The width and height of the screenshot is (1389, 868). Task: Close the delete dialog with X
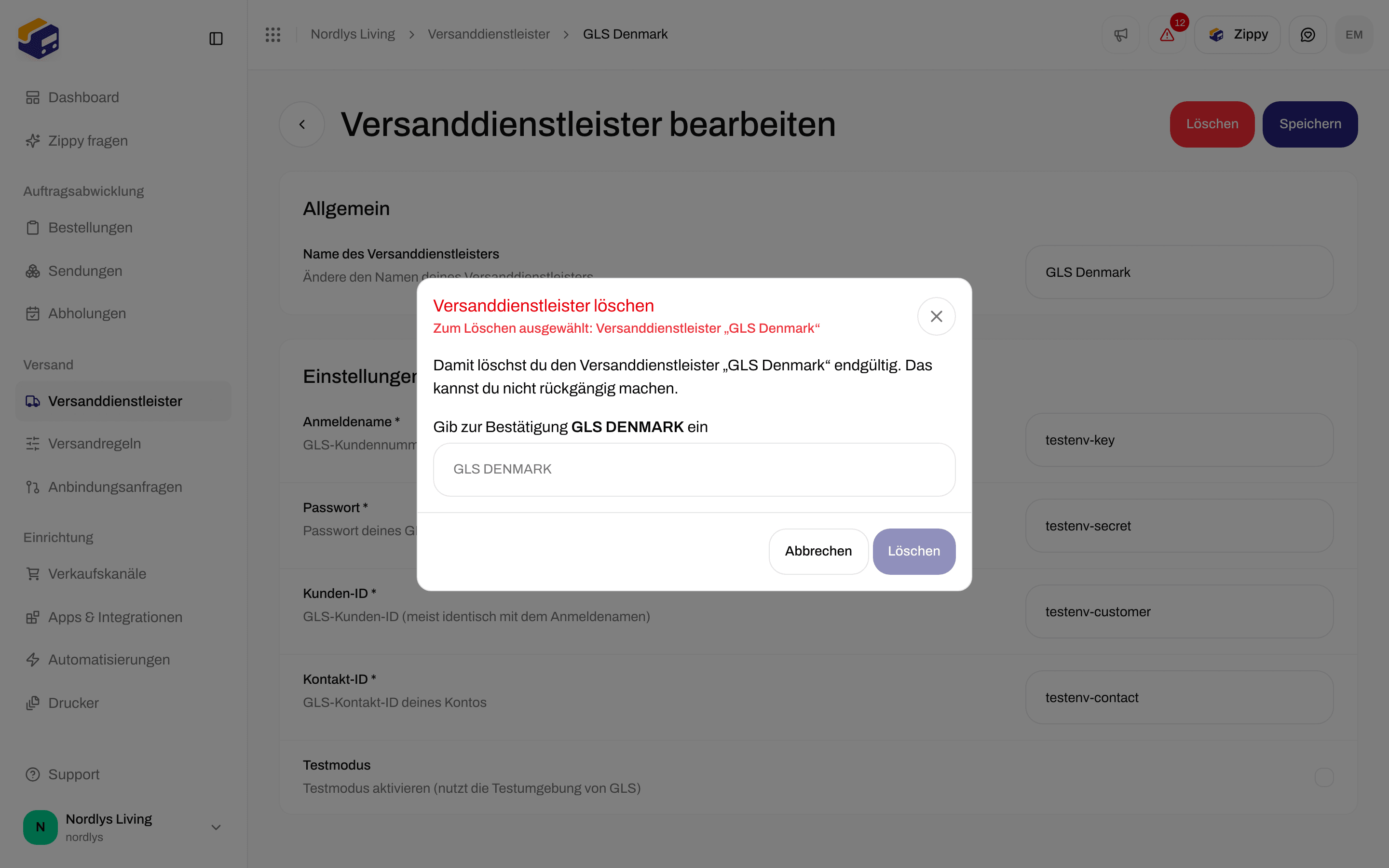tap(936, 316)
